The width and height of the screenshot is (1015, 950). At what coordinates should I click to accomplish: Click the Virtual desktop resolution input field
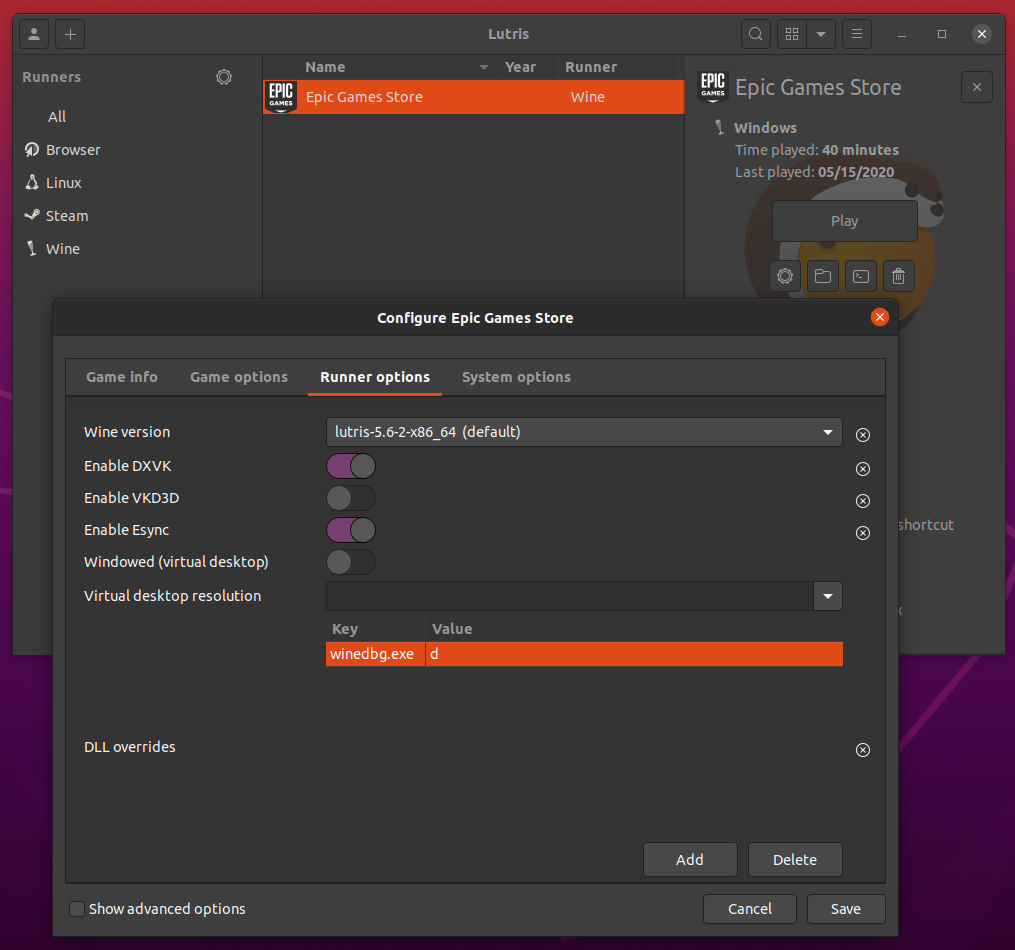(x=570, y=596)
